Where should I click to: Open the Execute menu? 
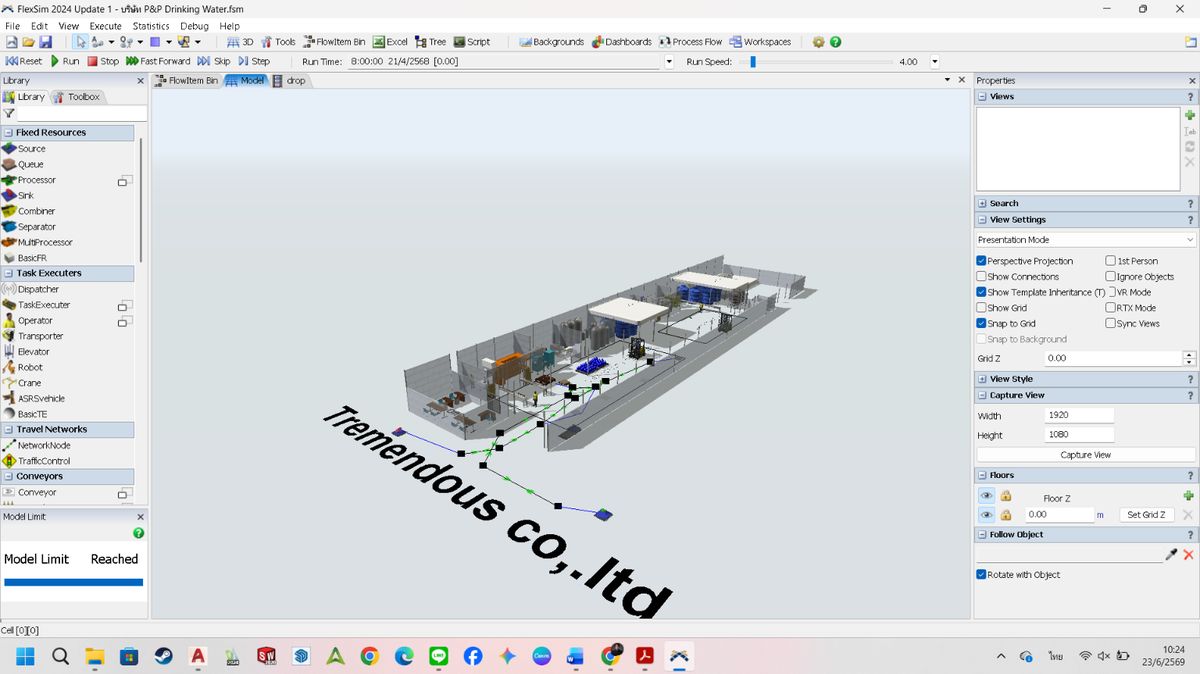point(105,26)
